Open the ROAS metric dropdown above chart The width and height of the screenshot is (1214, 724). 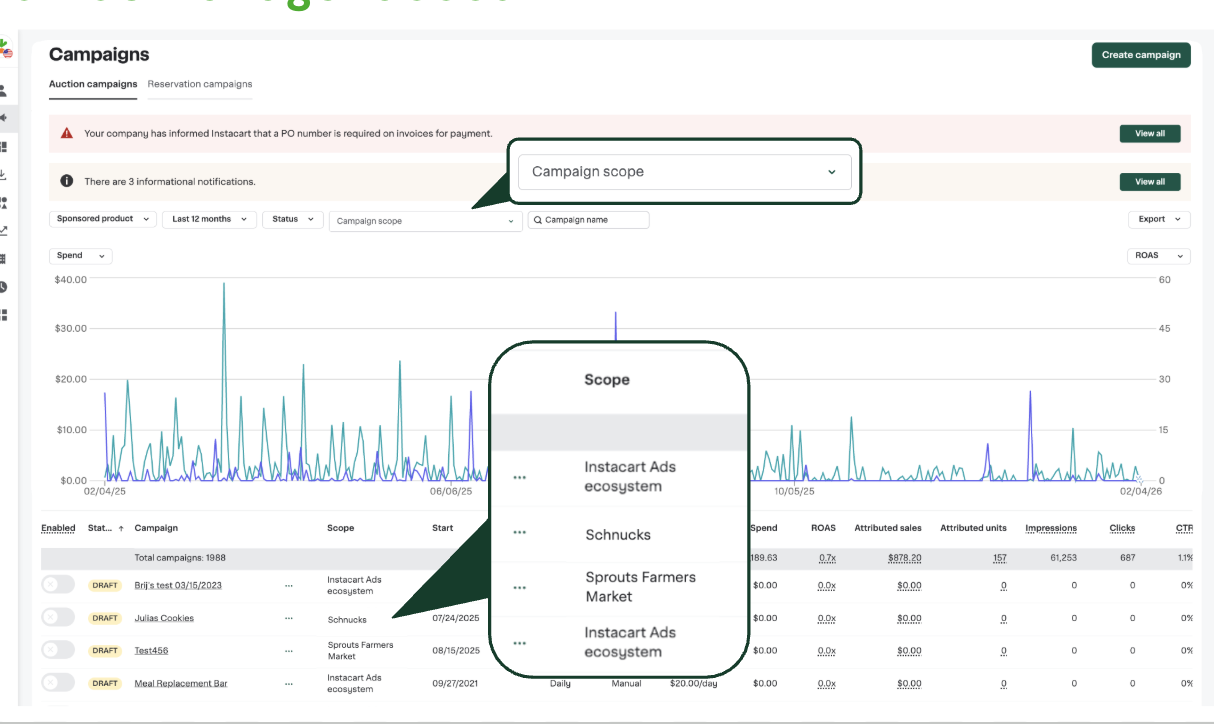pyautogui.click(x=1158, y=256)
